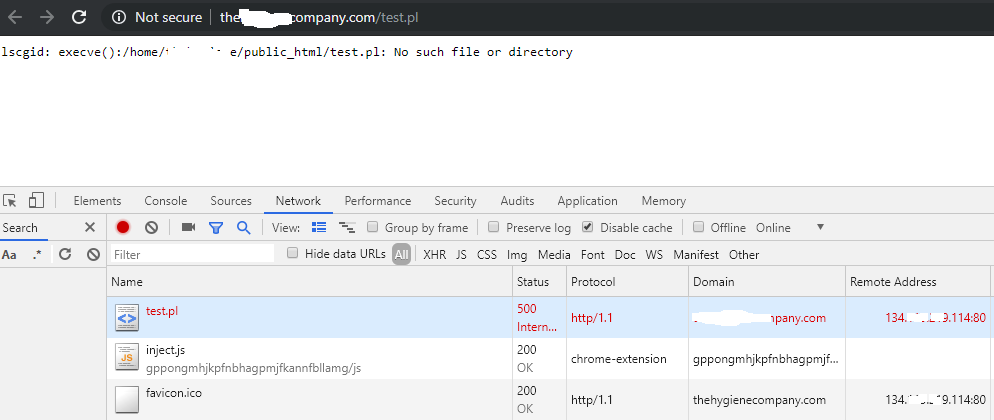Toggle the Hide data URLs checkbox

point(293,254)
